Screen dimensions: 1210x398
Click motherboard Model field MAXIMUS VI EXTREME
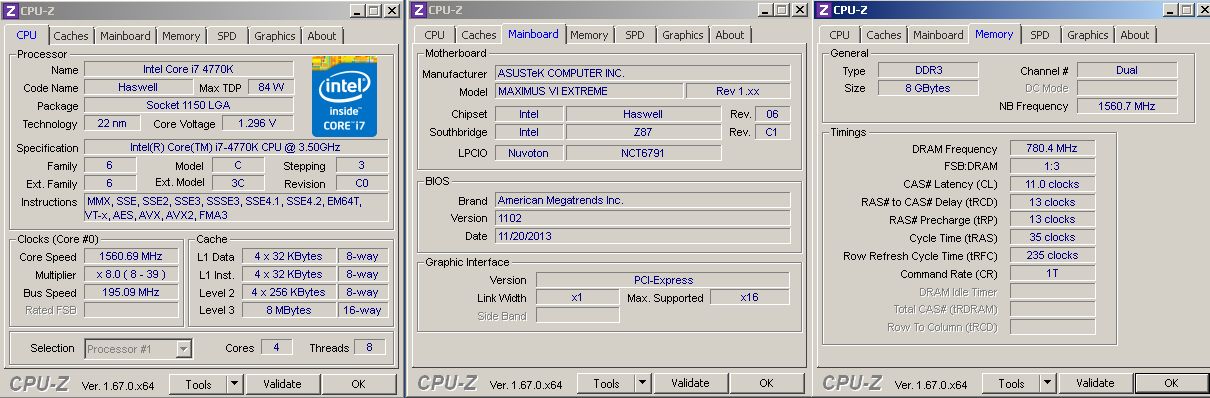click(589, 91)
